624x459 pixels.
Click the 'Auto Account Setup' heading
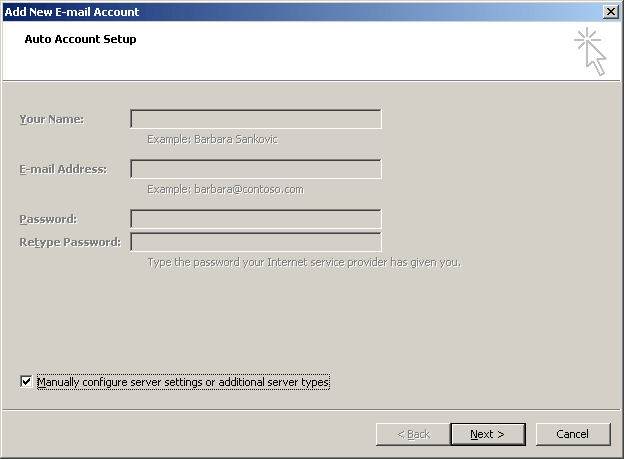[80, 39]
